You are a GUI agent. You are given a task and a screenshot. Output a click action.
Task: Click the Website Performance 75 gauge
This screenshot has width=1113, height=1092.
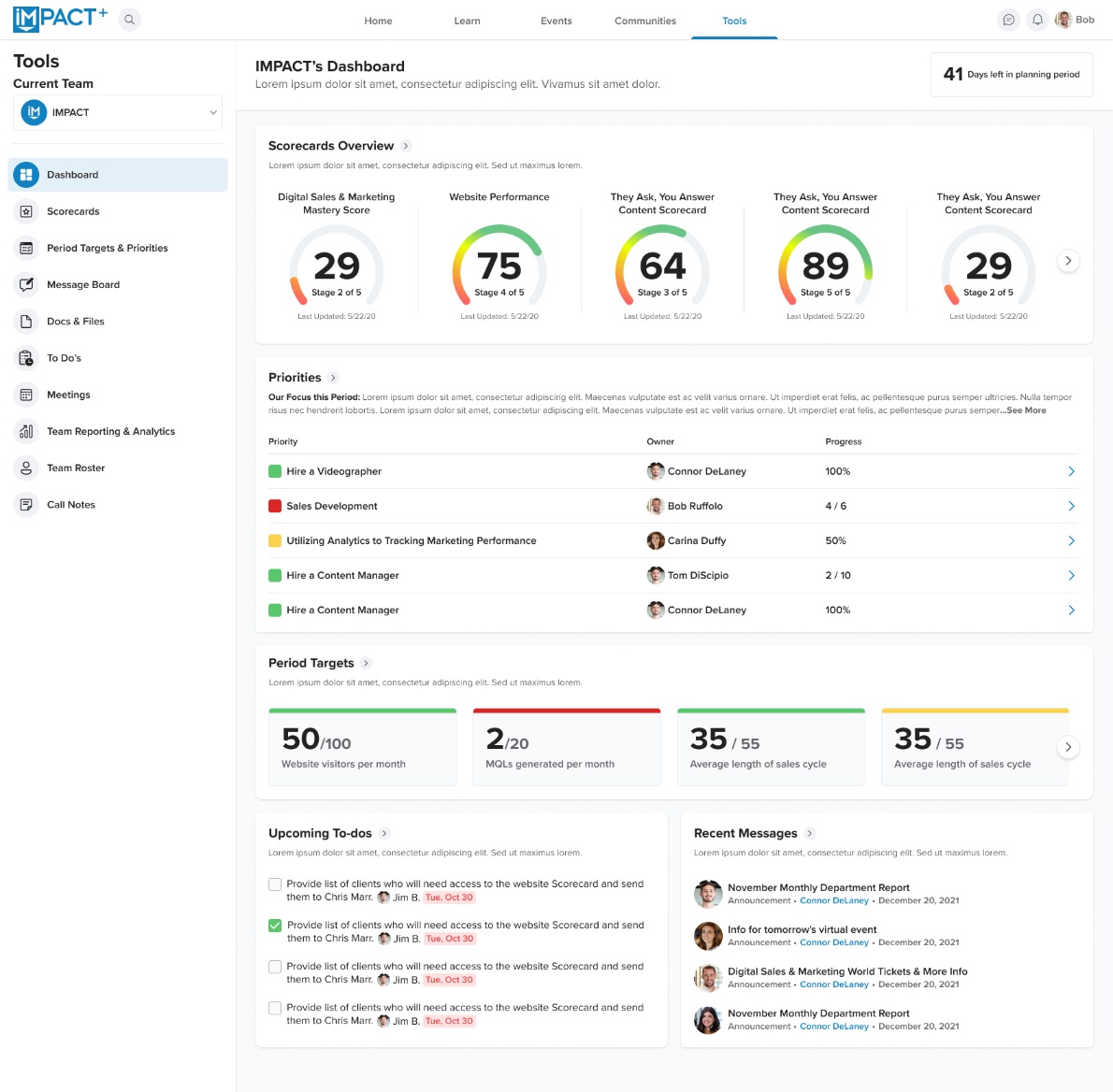[x=499, y=267]
